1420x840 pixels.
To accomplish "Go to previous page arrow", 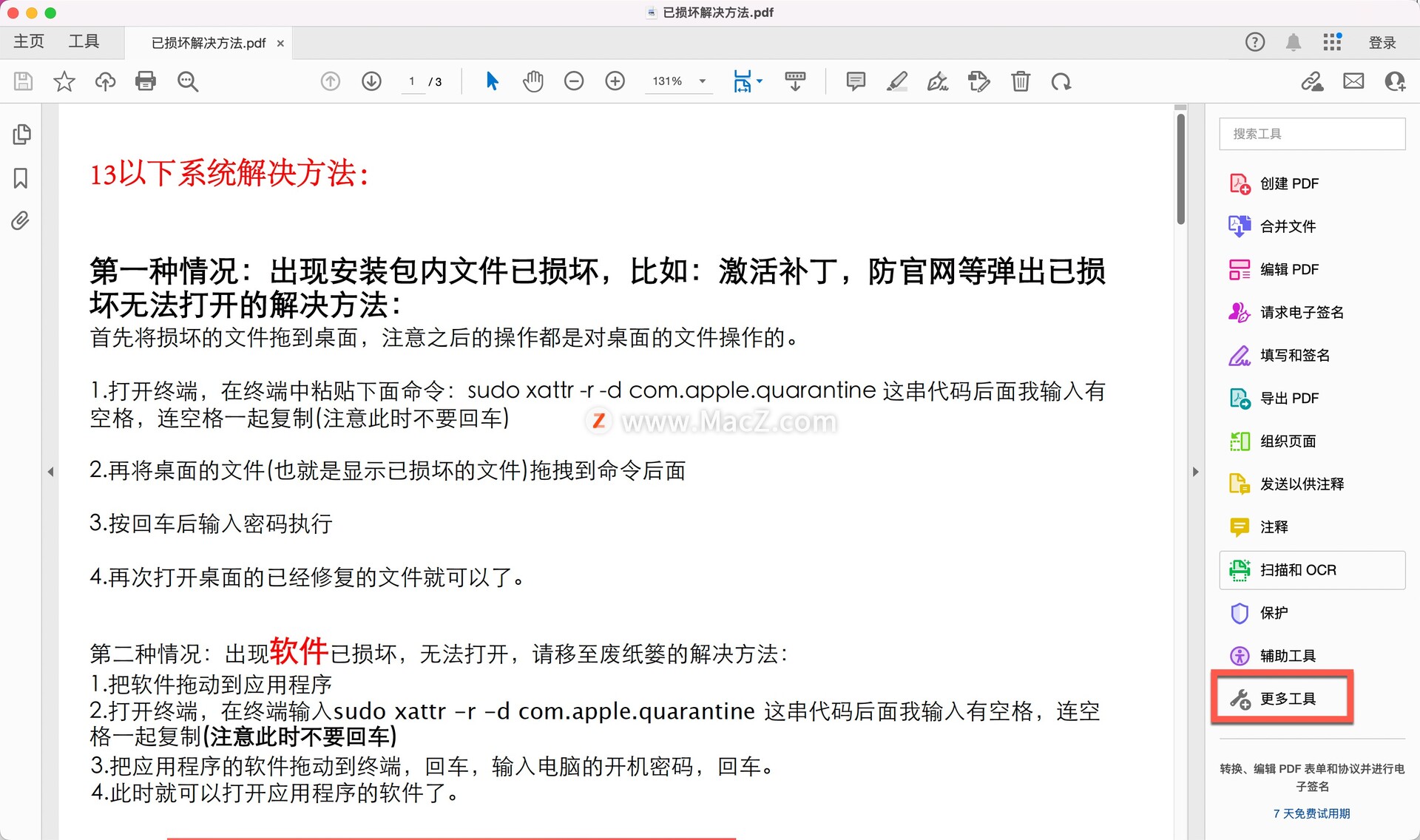I will 331,81.
